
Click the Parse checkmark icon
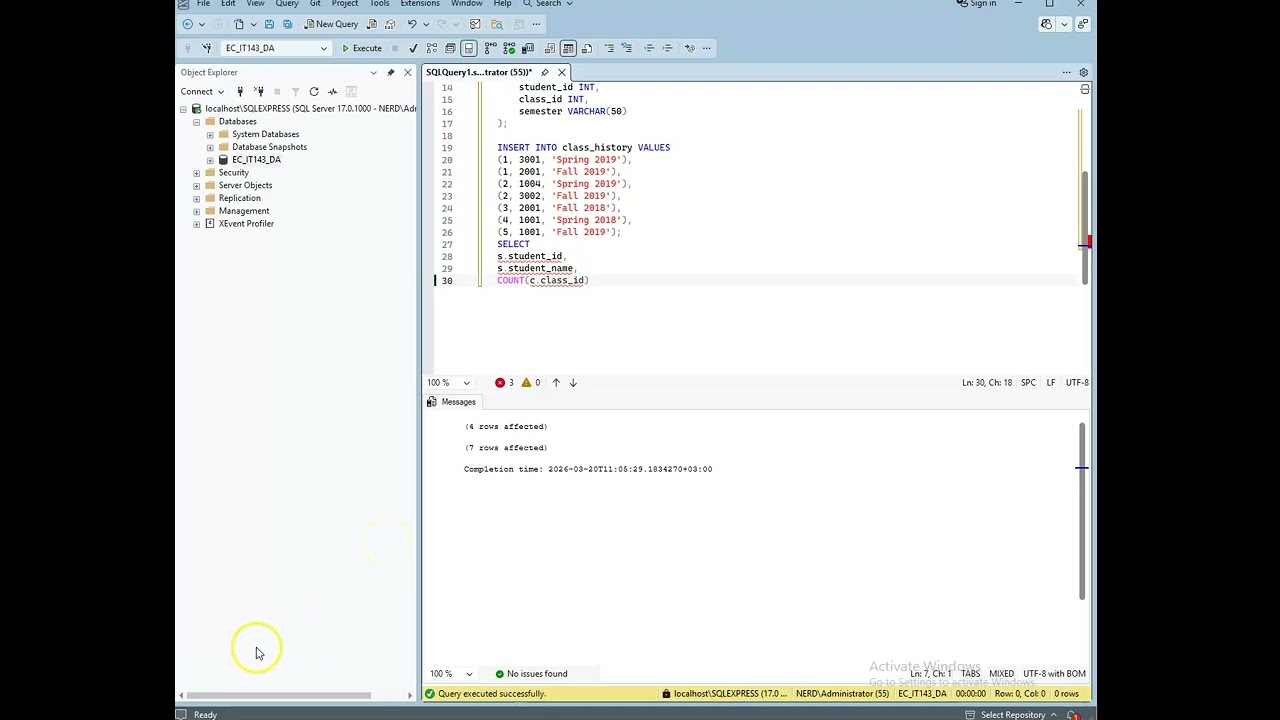(413, 48)
